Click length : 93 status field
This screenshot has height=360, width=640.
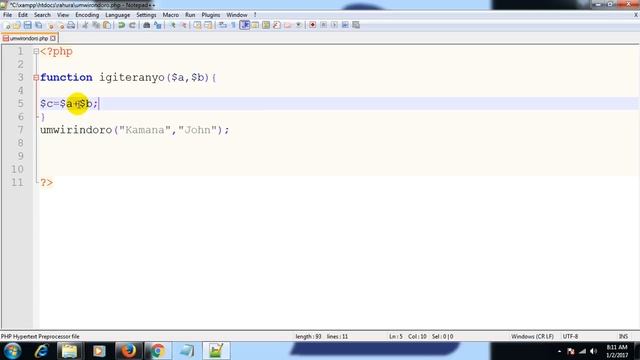pyautogui.click(x=308, y=336)
